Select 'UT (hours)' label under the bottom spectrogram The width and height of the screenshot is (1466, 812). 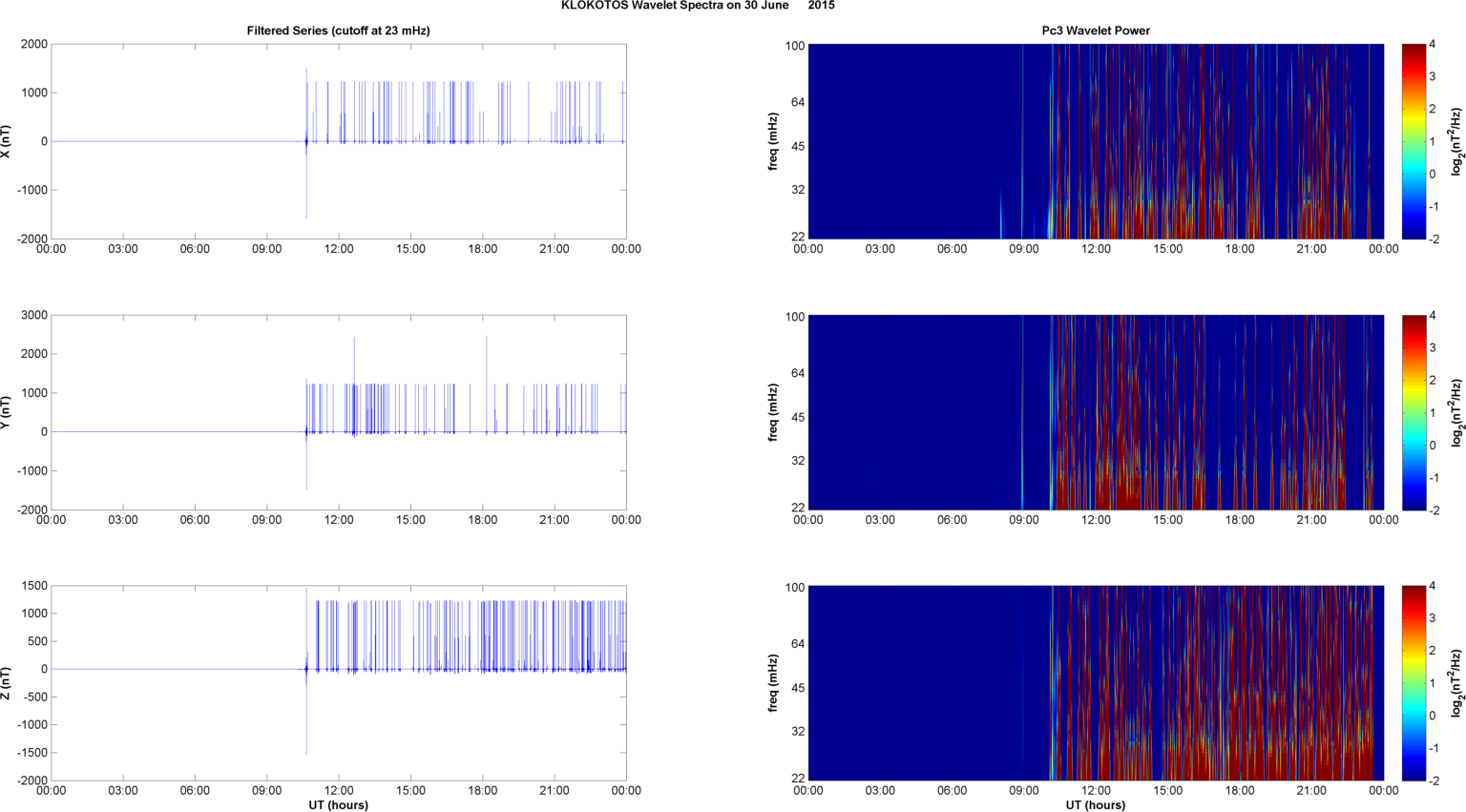point(1095,805)
